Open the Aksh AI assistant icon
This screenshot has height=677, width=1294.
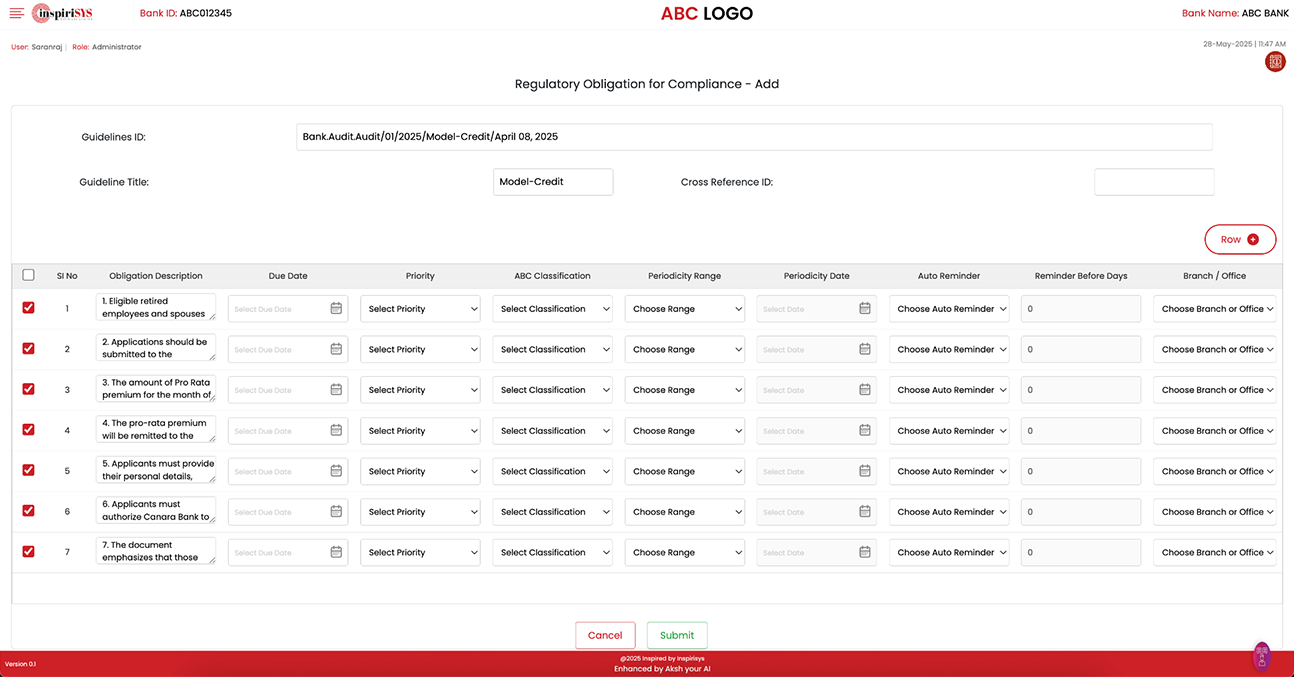click(x=1262, y=656)
